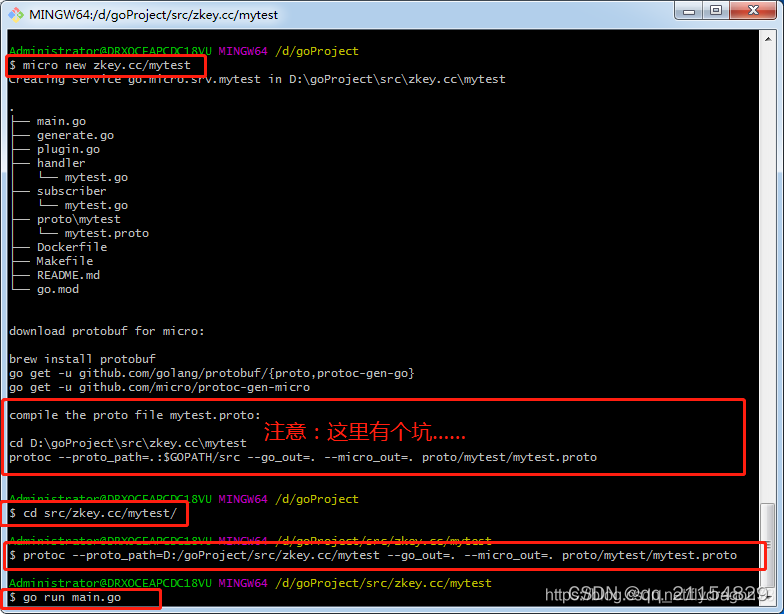Image resolution: width=784 pixels, height=614 pixels.
Task: Click the 'go get -u github.com/golang/protobuf' line
Action: [x=212, y=373]
